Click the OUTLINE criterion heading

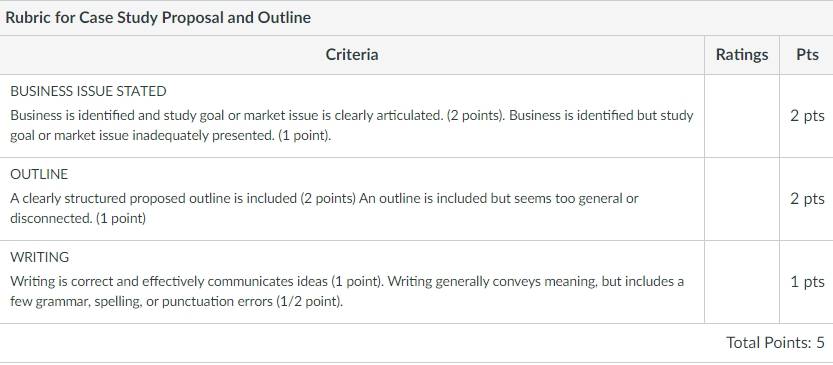click(x=39, y=174)
